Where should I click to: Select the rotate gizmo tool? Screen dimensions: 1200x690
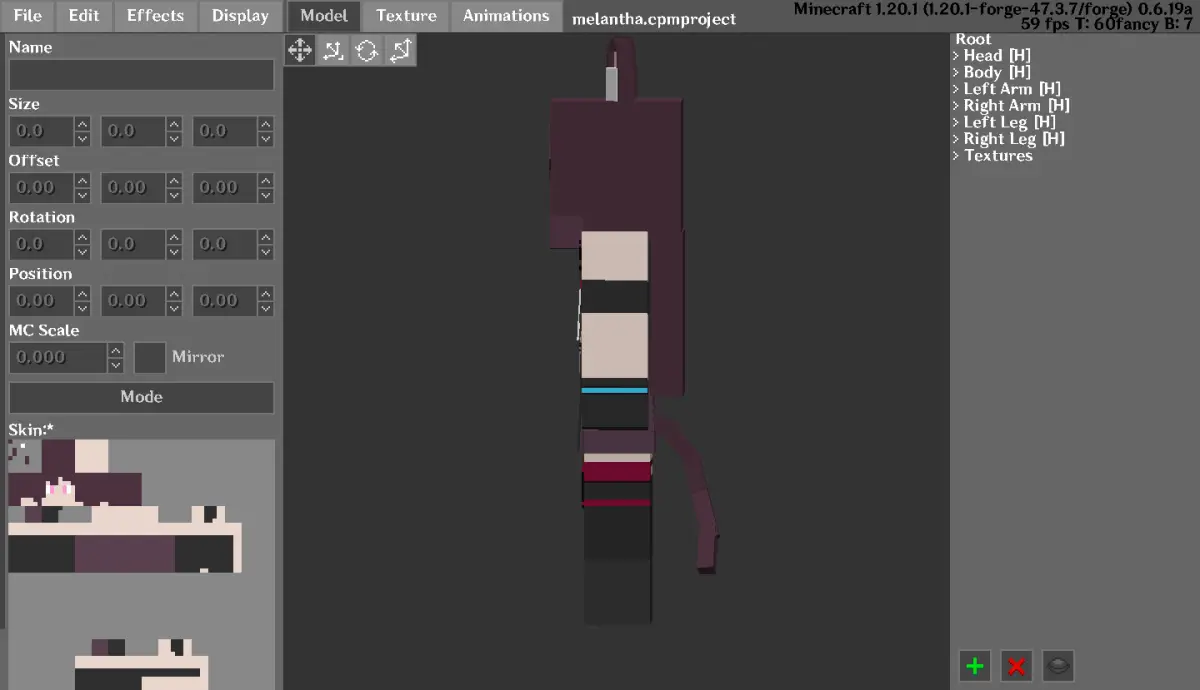367,50
